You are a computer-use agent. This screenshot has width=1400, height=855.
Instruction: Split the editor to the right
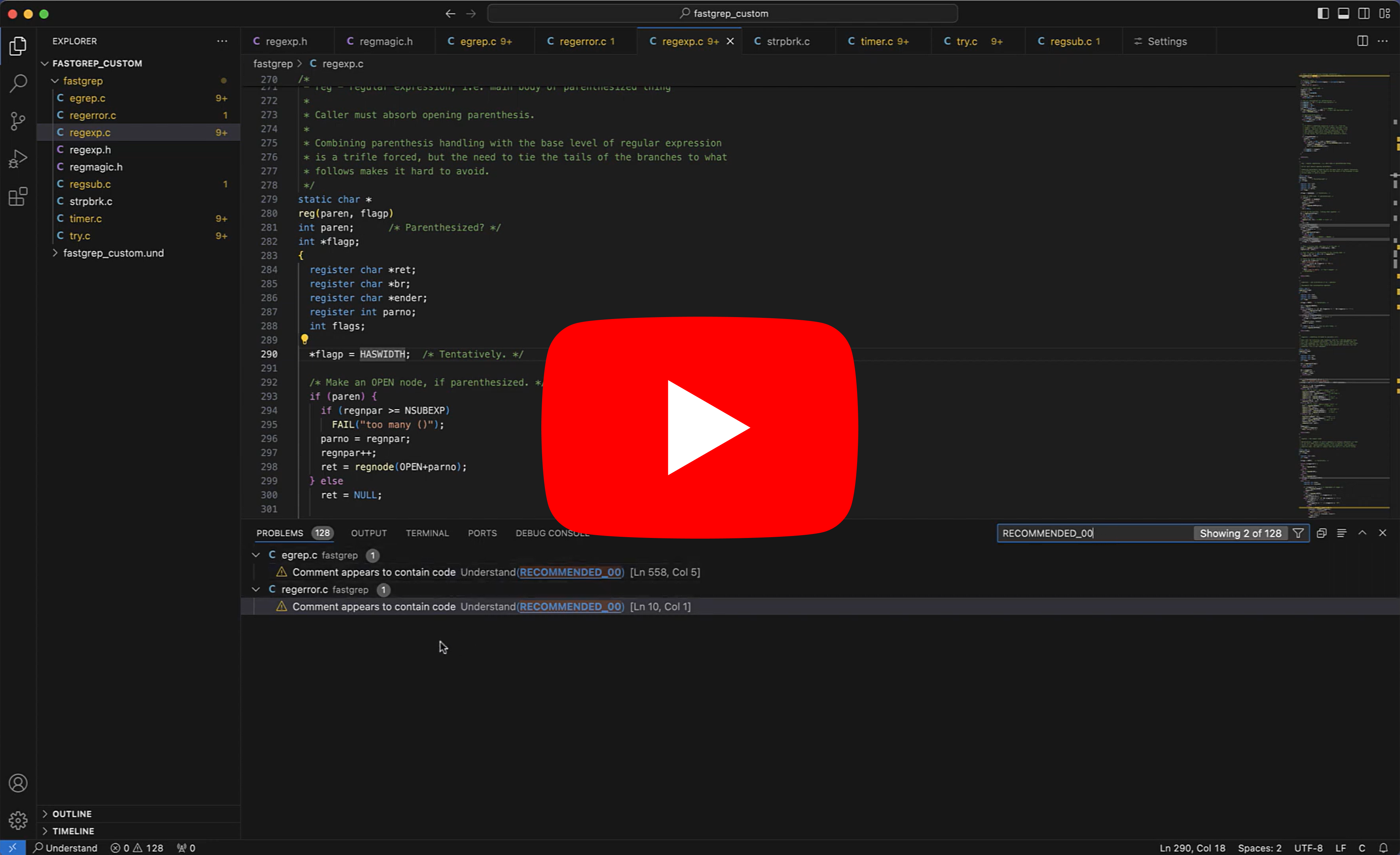(1362, 41)
